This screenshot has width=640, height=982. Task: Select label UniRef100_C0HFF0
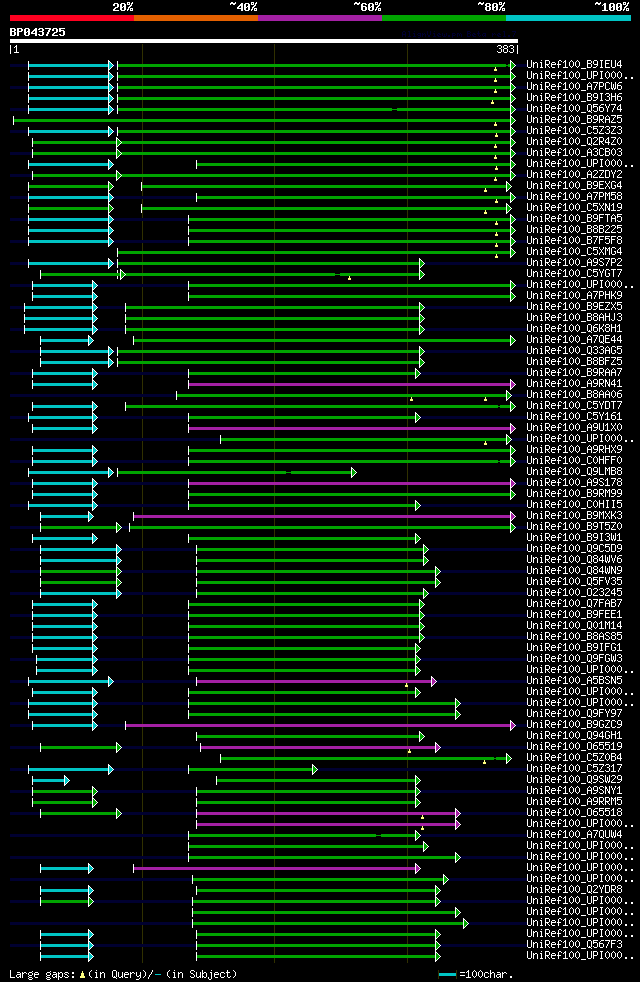pyautogui.click(x=574, y=461)
